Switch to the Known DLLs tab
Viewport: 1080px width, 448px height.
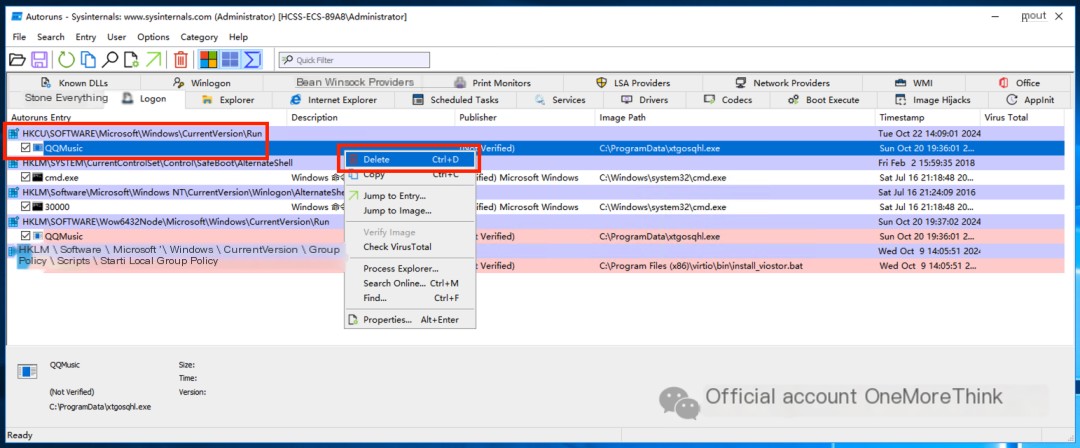pos(74,83)
